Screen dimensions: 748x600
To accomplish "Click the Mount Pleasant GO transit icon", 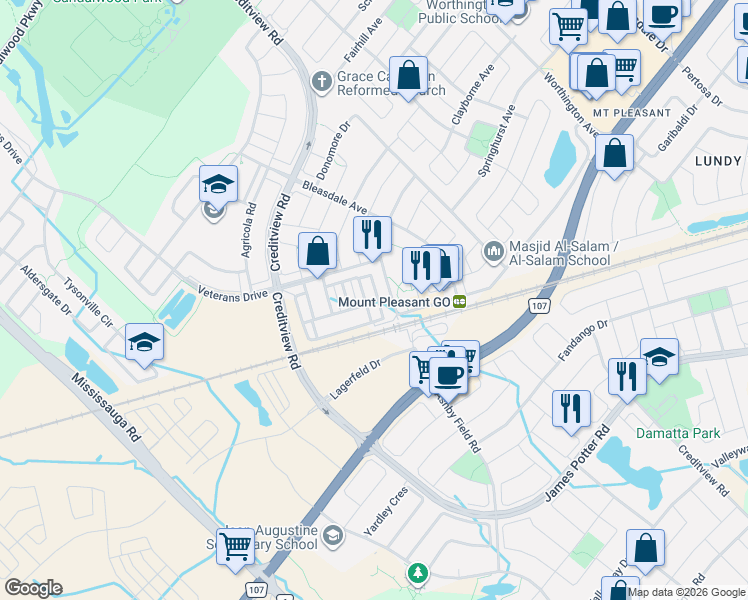I will [x=459, y=302].
